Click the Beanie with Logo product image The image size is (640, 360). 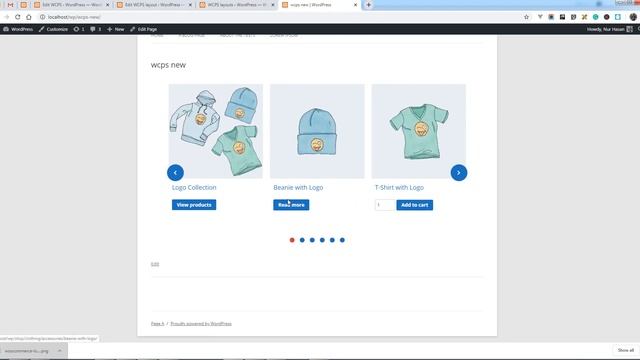click(x=317, y=131)
